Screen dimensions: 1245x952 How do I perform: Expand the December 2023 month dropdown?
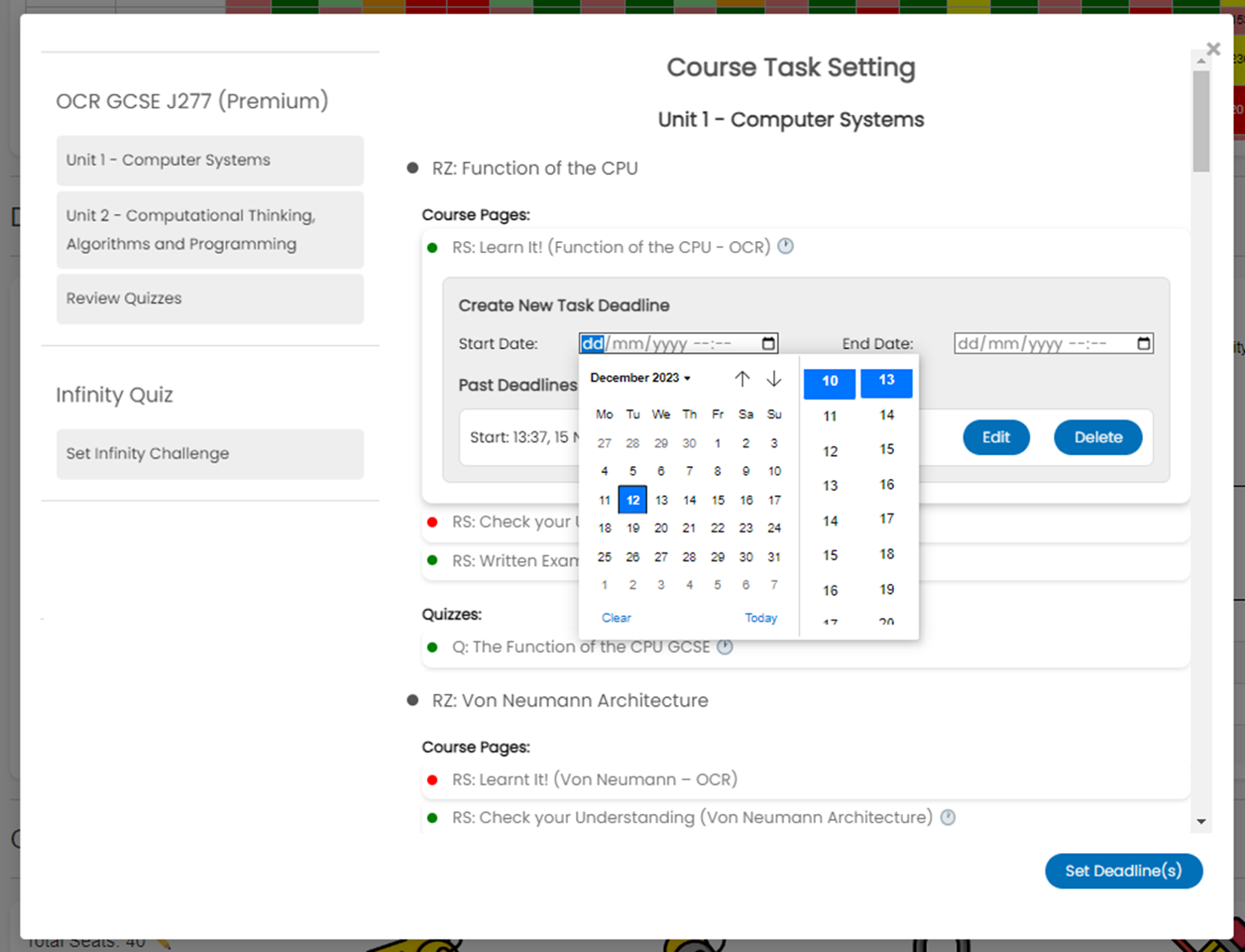point(640,378)
